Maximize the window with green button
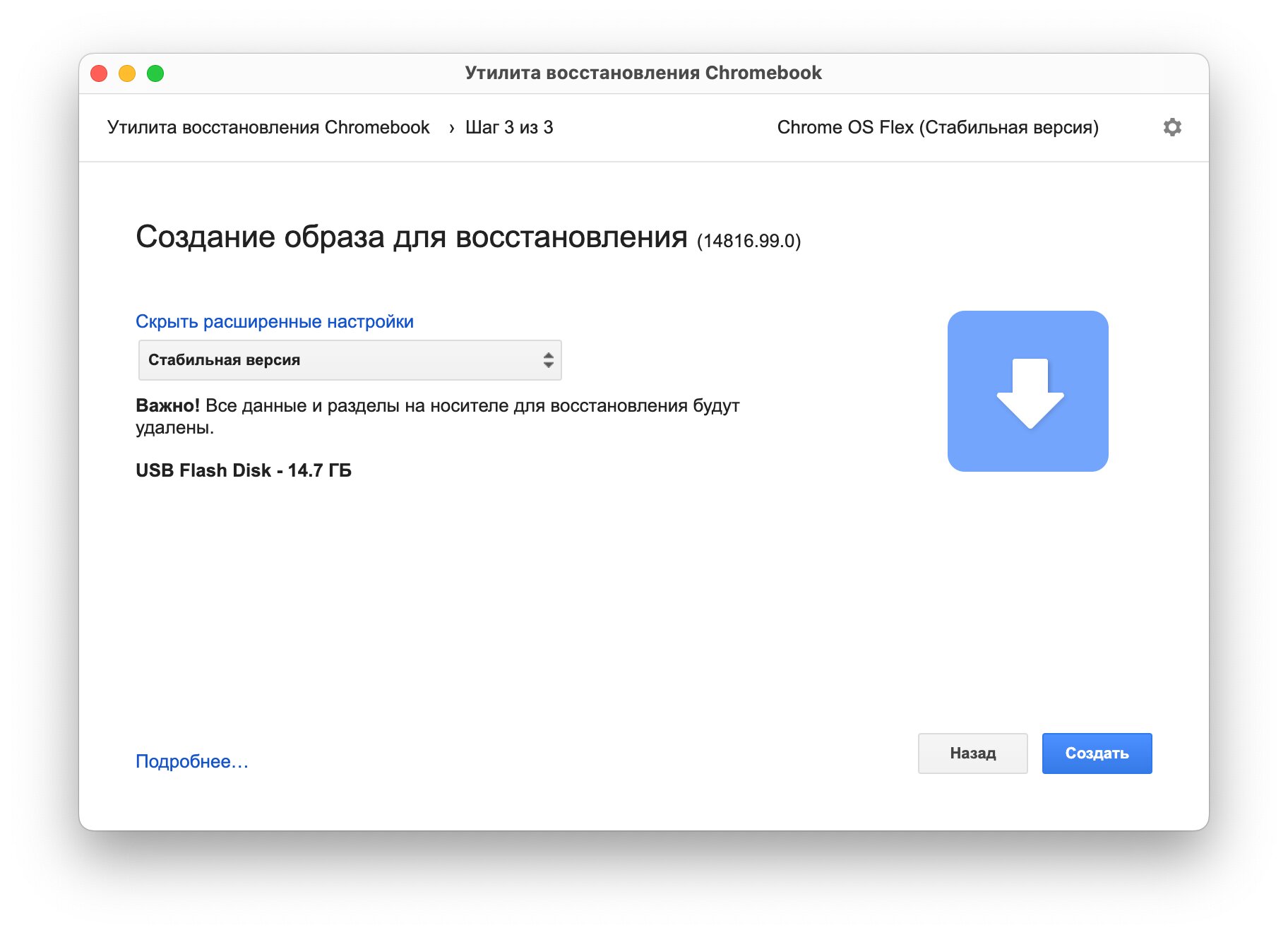 tap(155, 73)
